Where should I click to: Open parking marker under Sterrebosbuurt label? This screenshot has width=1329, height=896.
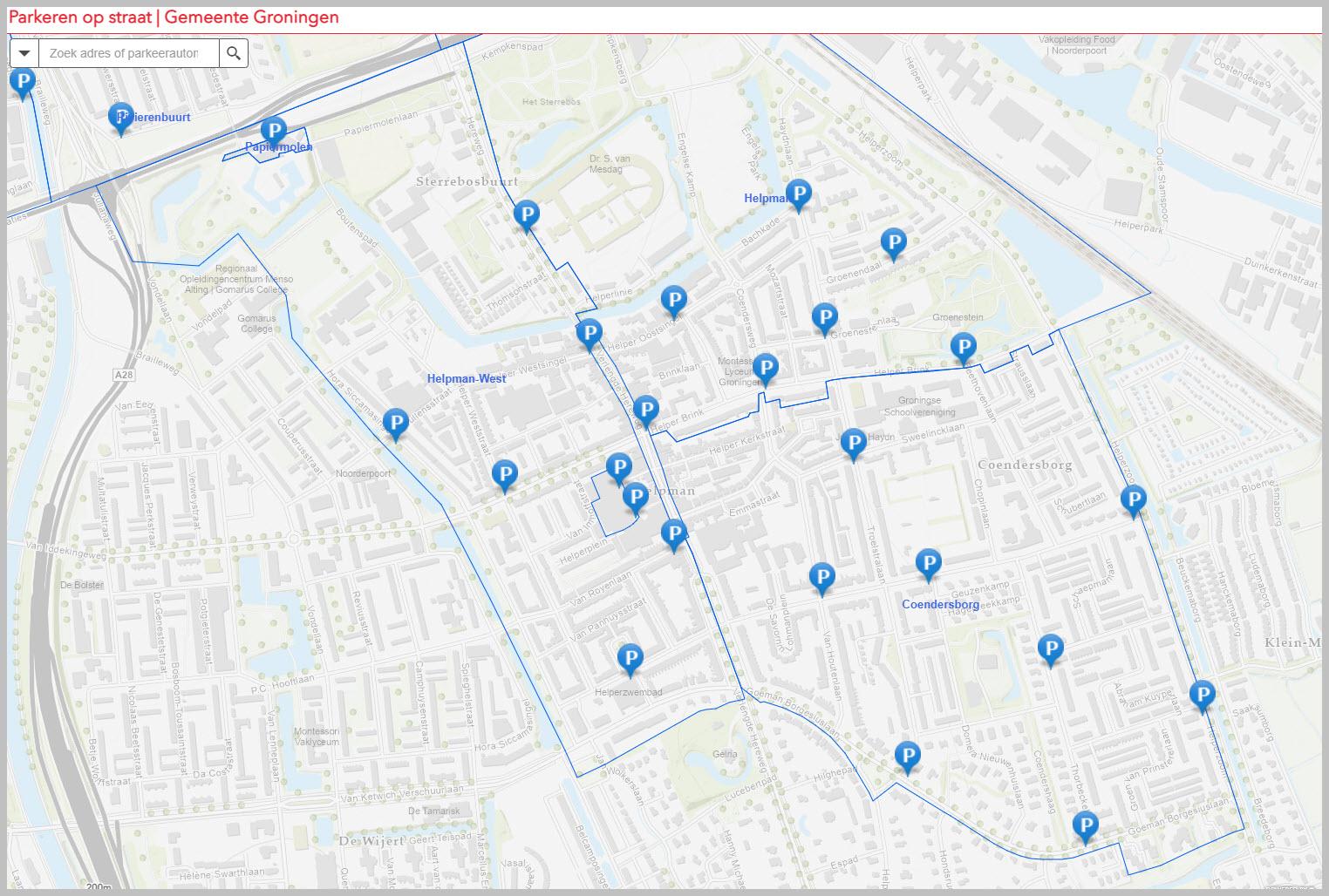[x=526, y=214]
